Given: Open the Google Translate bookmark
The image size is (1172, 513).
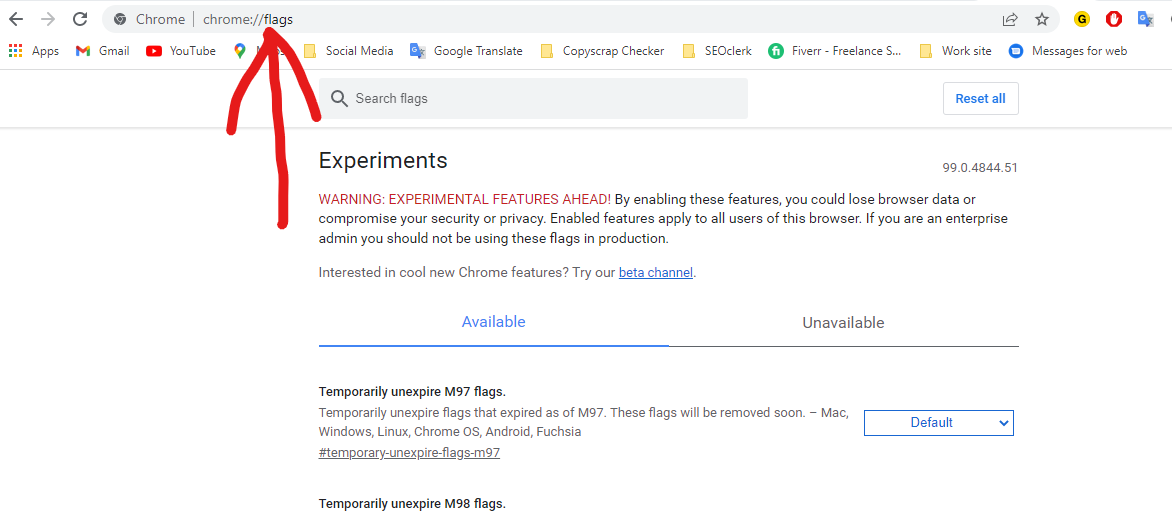Looking at the screenshot, I should (466, 51).
